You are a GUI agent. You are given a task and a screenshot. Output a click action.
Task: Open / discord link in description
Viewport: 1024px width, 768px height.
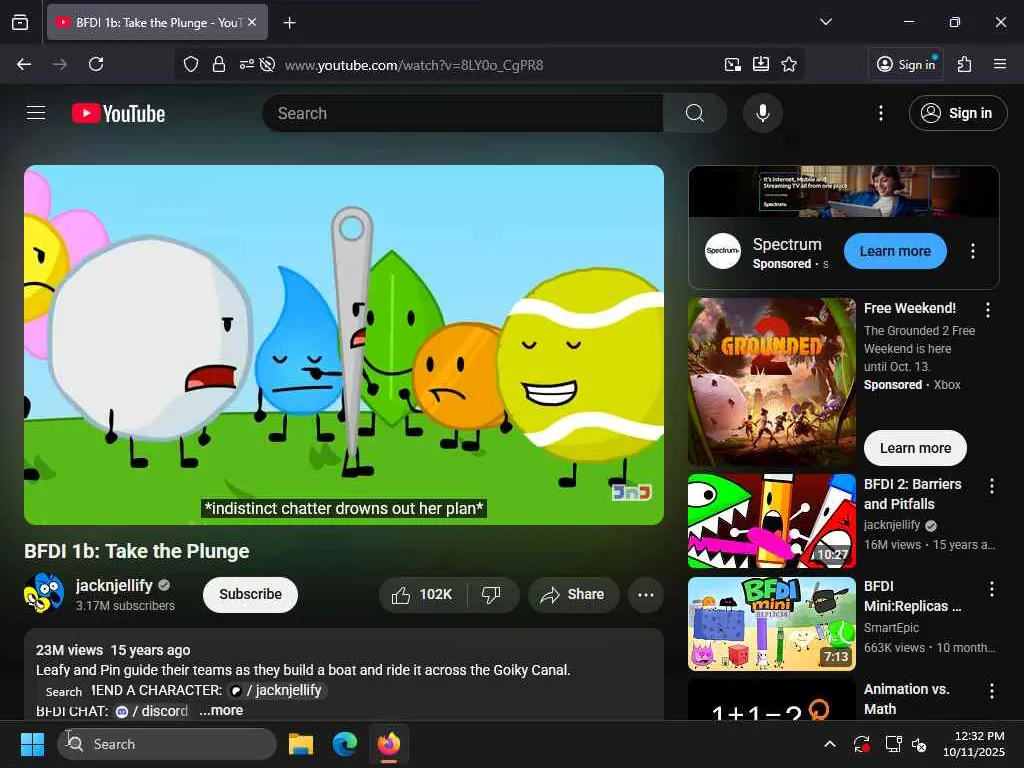[x=152, y=711]
